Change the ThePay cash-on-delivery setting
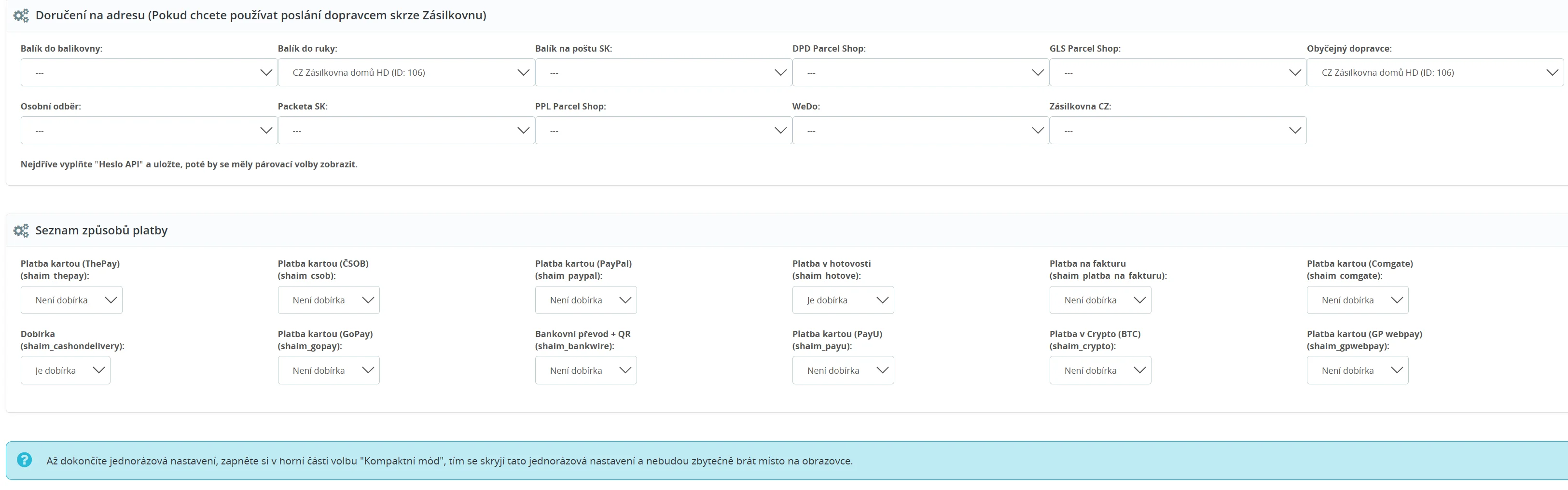The height and width of the screenshot is (490, 1568). point(71,299)
